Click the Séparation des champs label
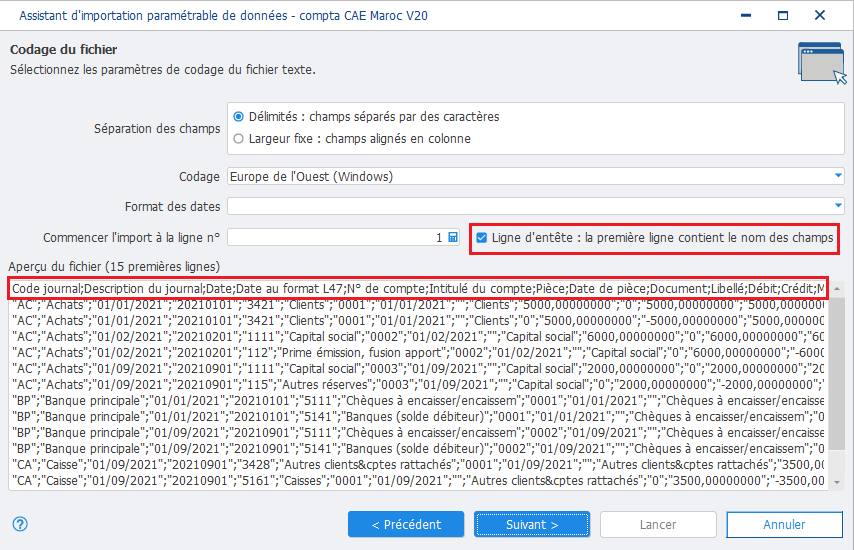The image size is (854, 550). tap(157, 129)
